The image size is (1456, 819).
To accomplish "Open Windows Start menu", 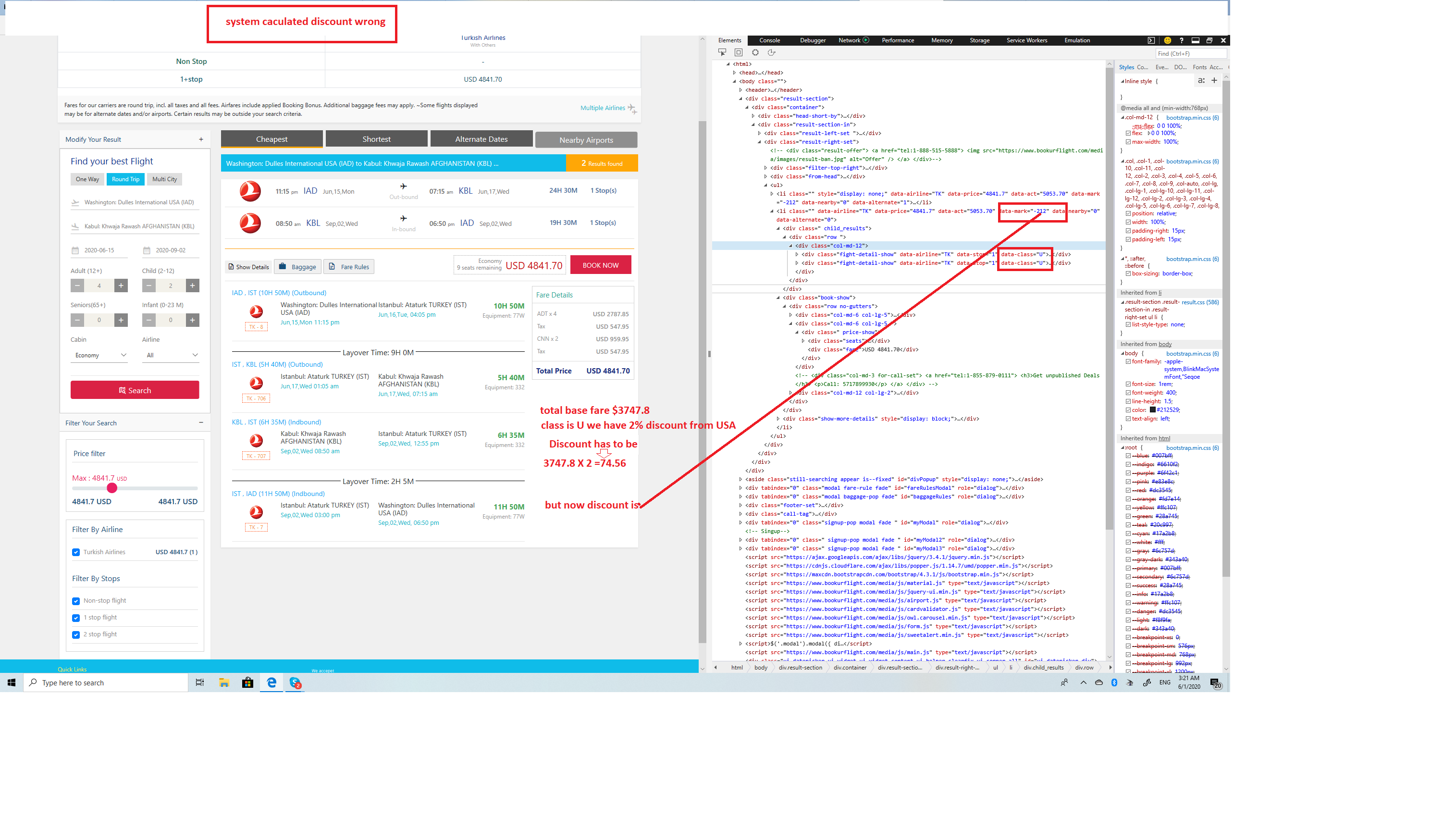I will pyautogui.click(x=12, y=683).
